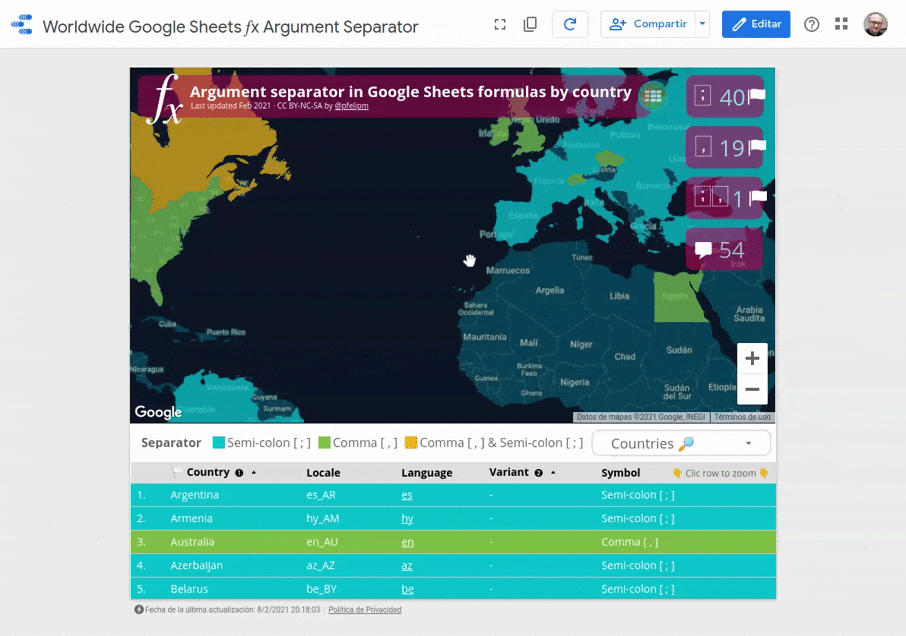Select the Belarus row
The image size is (906, 636).
[x=453, y=589]
